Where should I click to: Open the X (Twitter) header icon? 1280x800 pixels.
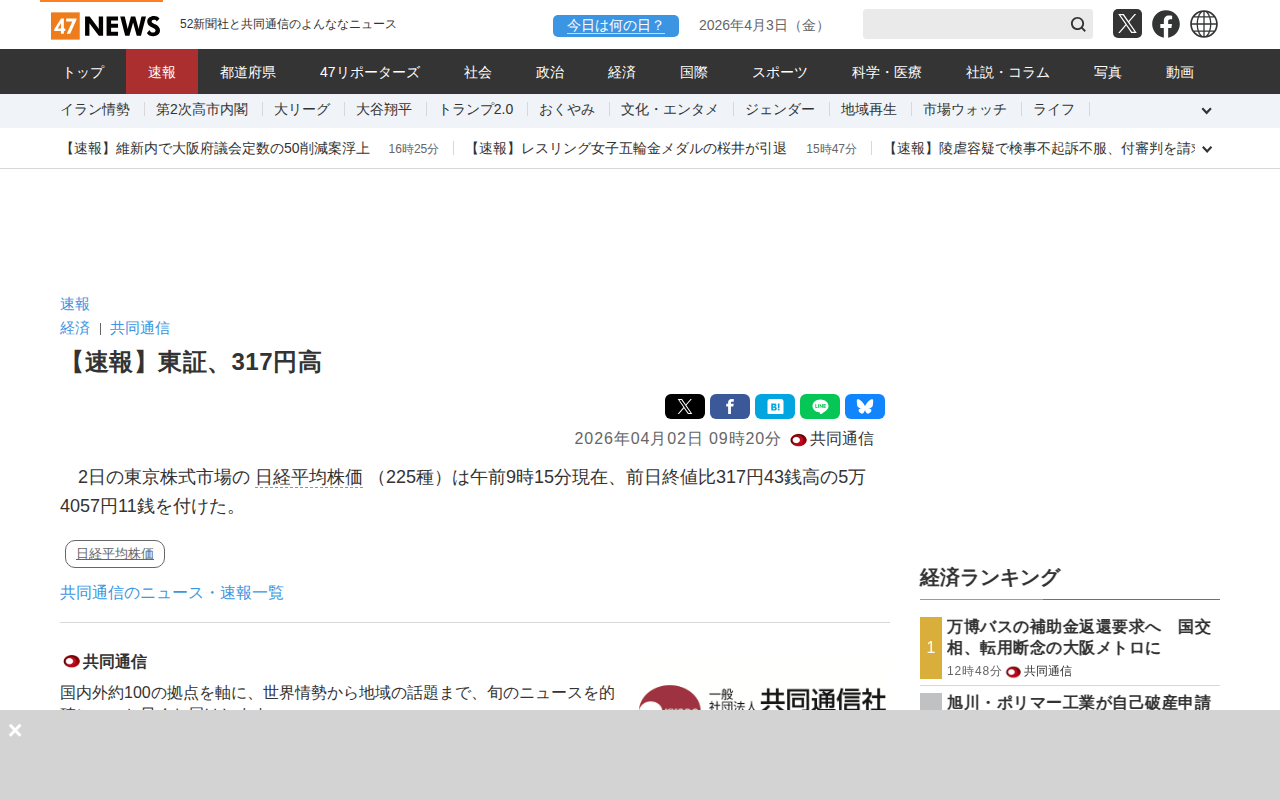1127,24
